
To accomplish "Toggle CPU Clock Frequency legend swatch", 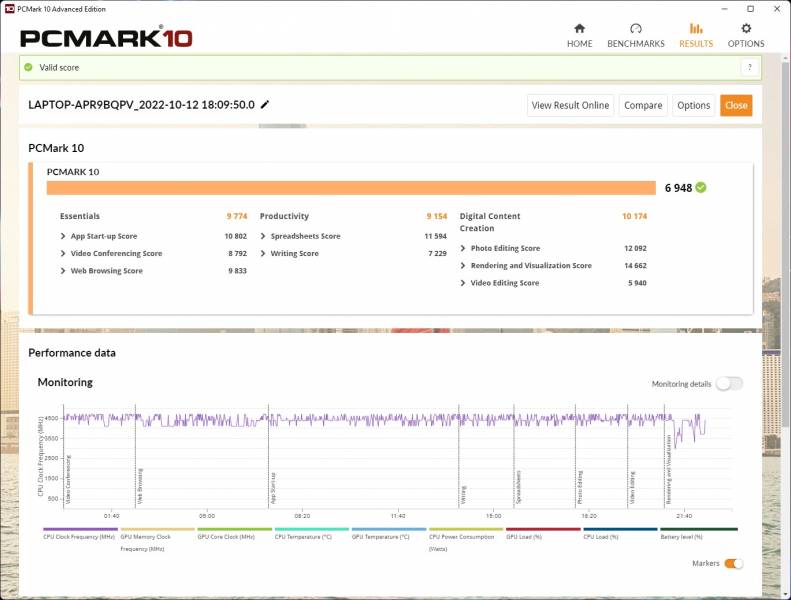I will (x=80, y=529).
